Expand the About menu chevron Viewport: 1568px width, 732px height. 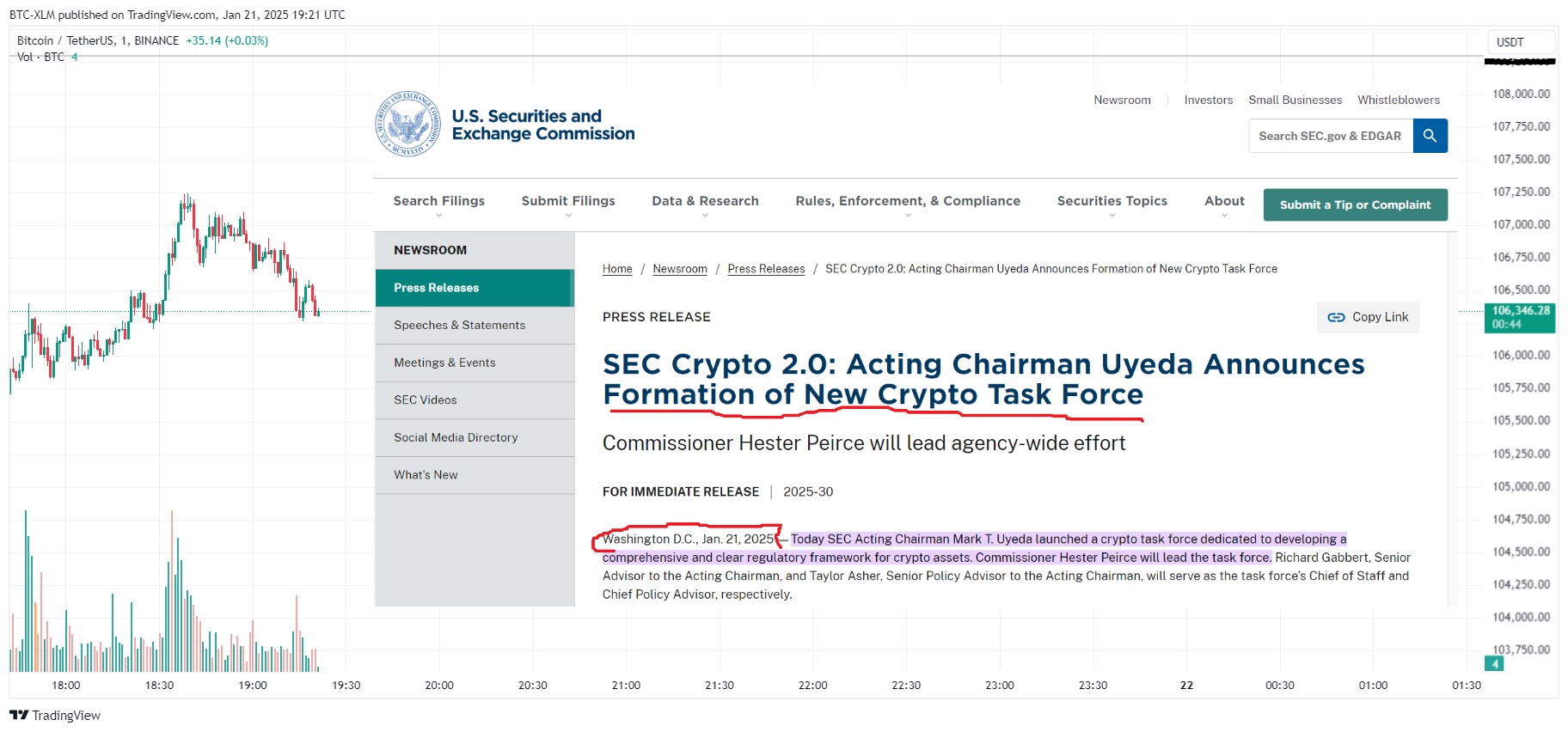point(1224,216)
